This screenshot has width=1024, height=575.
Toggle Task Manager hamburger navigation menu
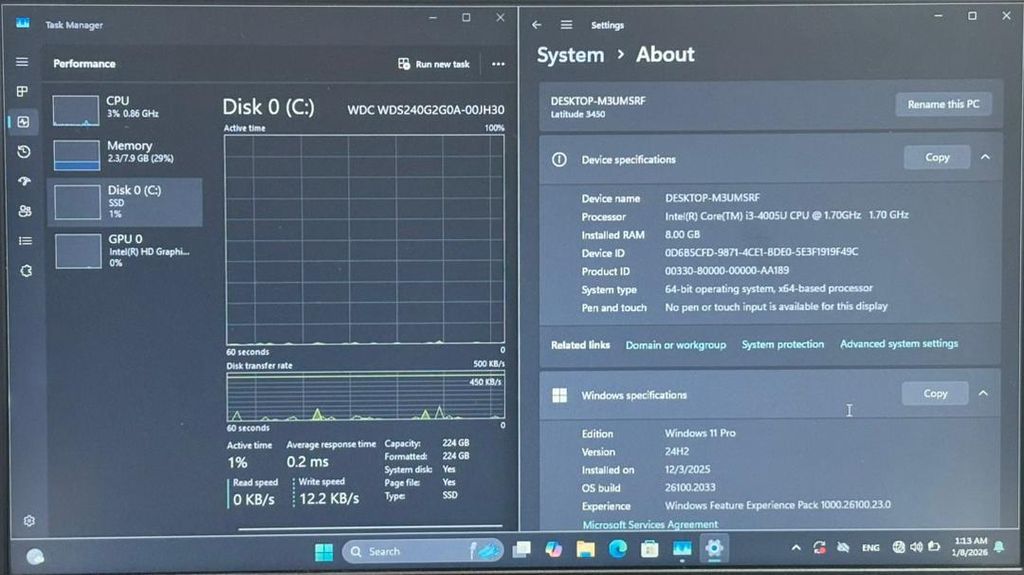22,62
